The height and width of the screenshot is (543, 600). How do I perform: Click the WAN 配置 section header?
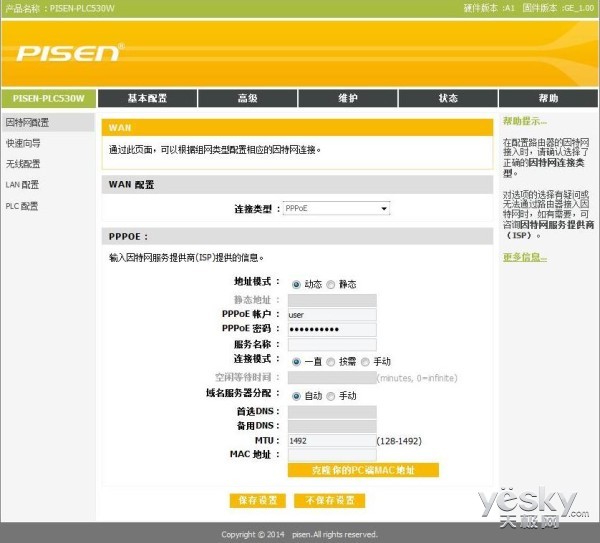tap(297, 184)
